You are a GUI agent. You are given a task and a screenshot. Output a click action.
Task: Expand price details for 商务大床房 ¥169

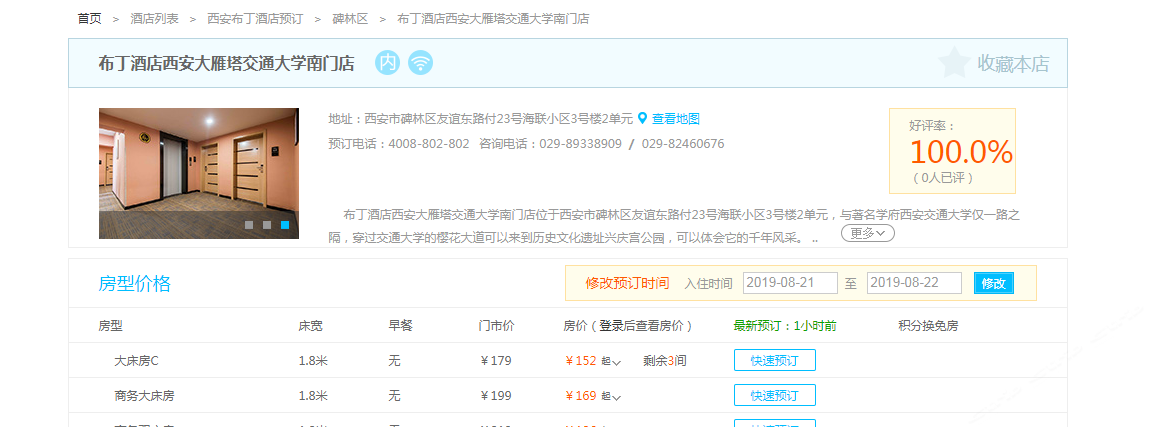coord(617,397)
